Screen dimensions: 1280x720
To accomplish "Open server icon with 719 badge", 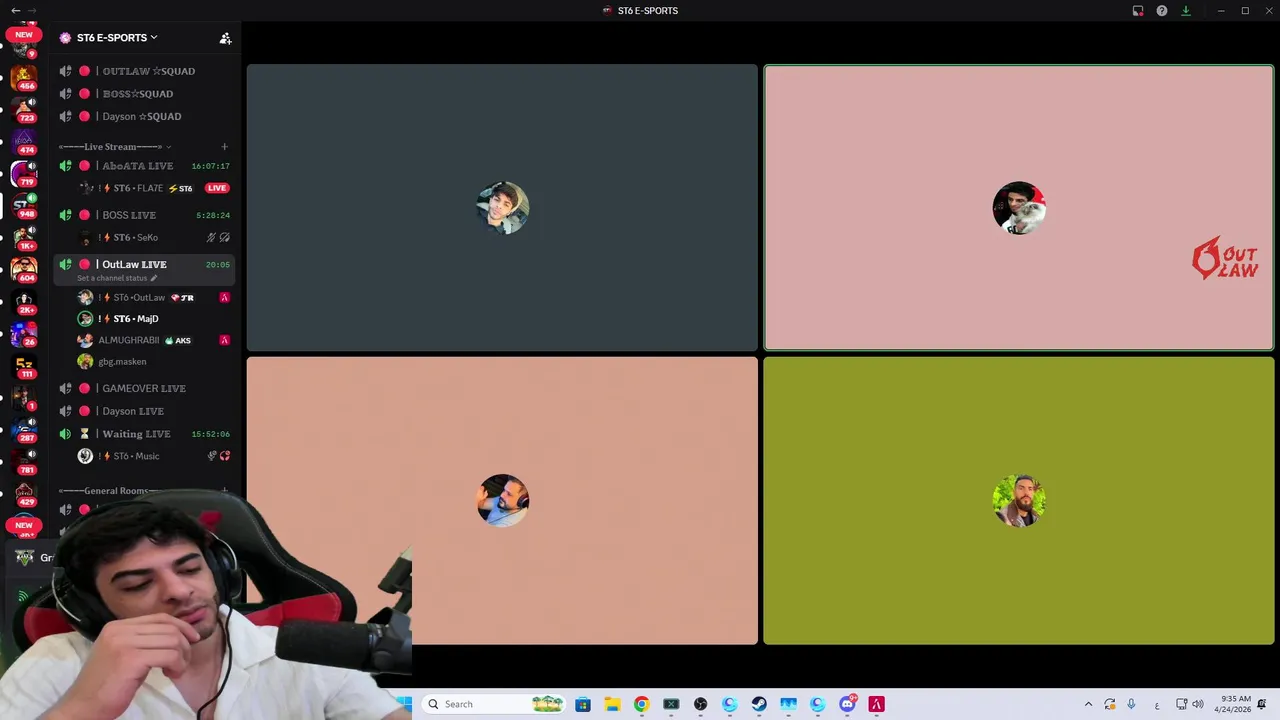I will tap(24, 174).
